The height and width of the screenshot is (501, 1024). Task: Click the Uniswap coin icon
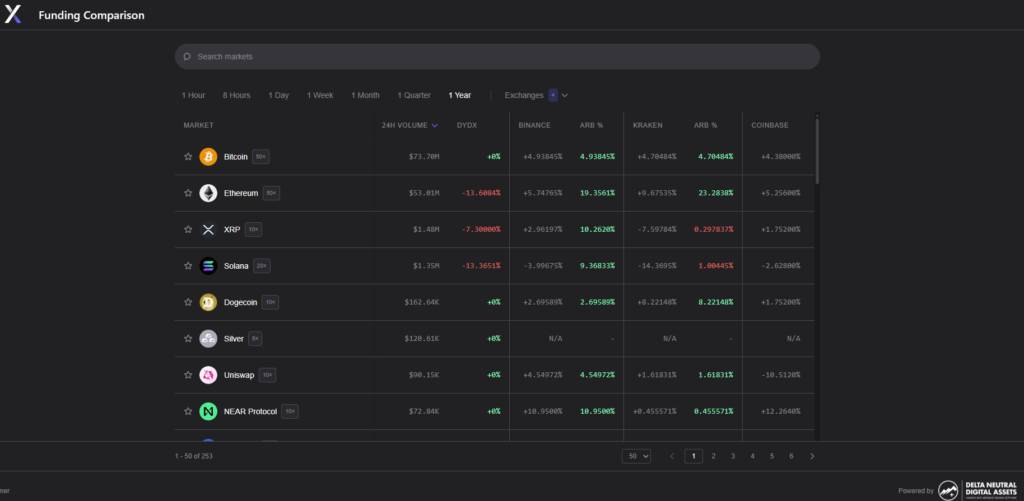point(208,375)
